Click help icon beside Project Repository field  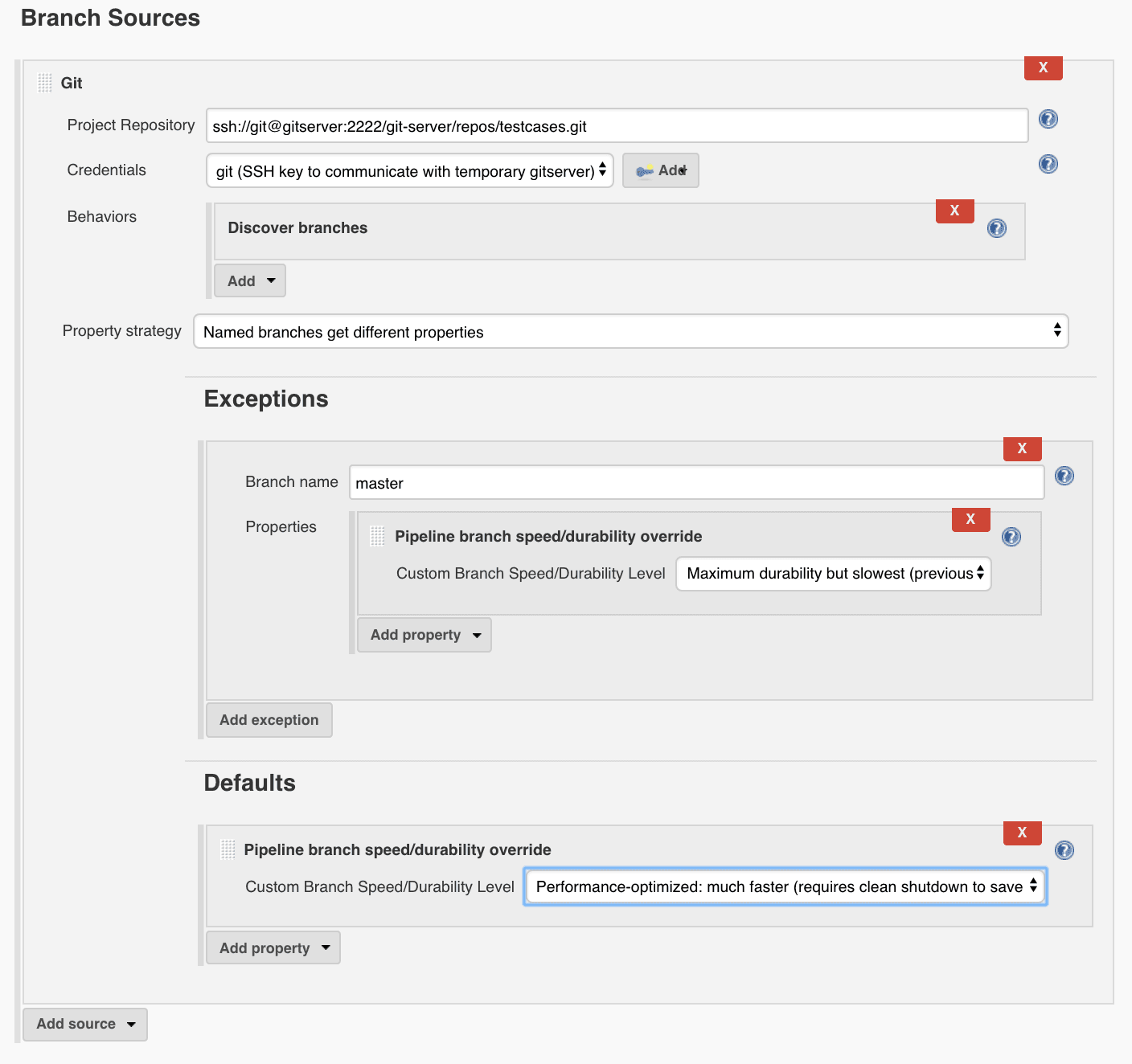[1048, 119]
